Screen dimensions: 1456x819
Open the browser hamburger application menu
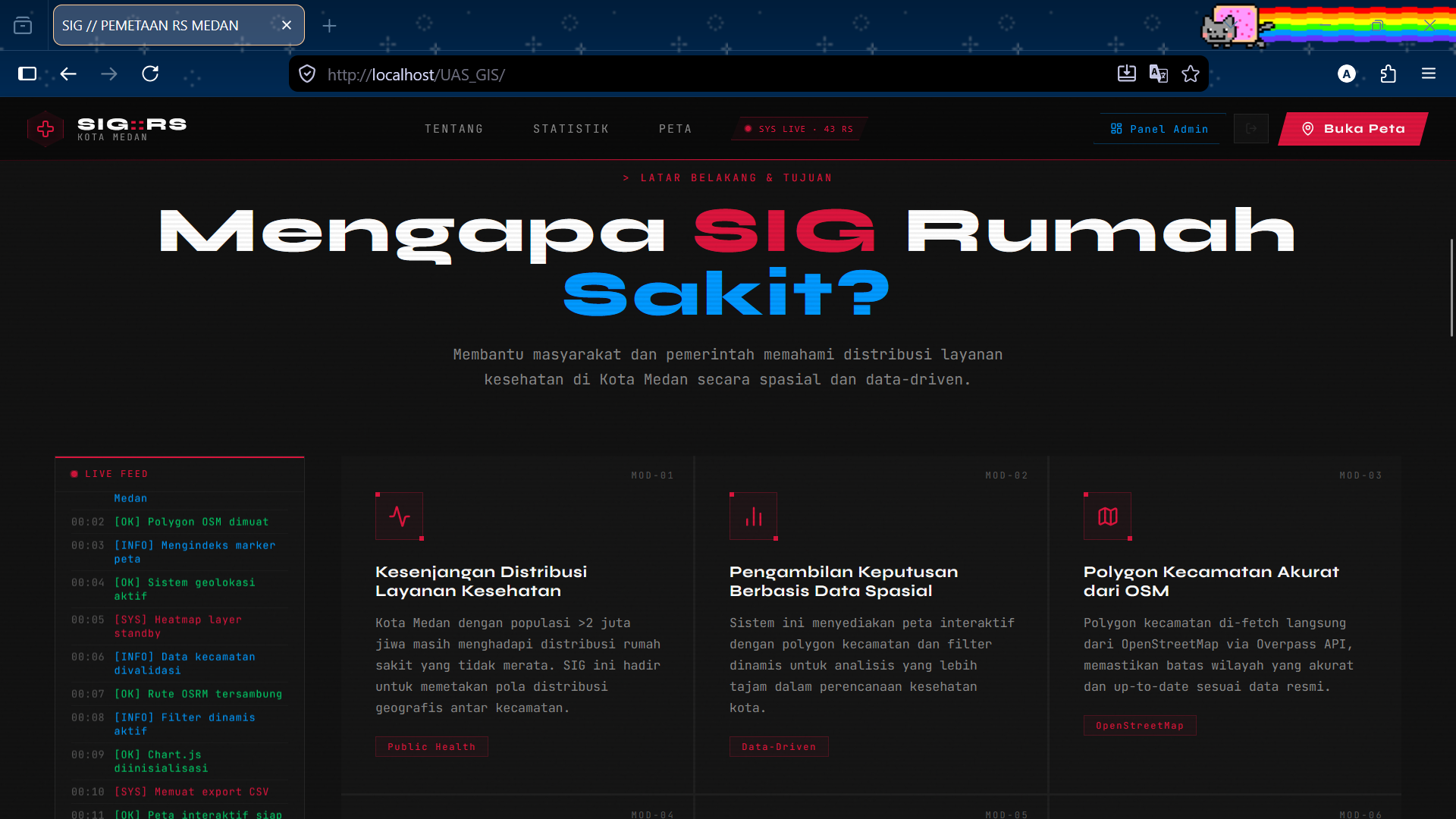(x=1429, y=74)
